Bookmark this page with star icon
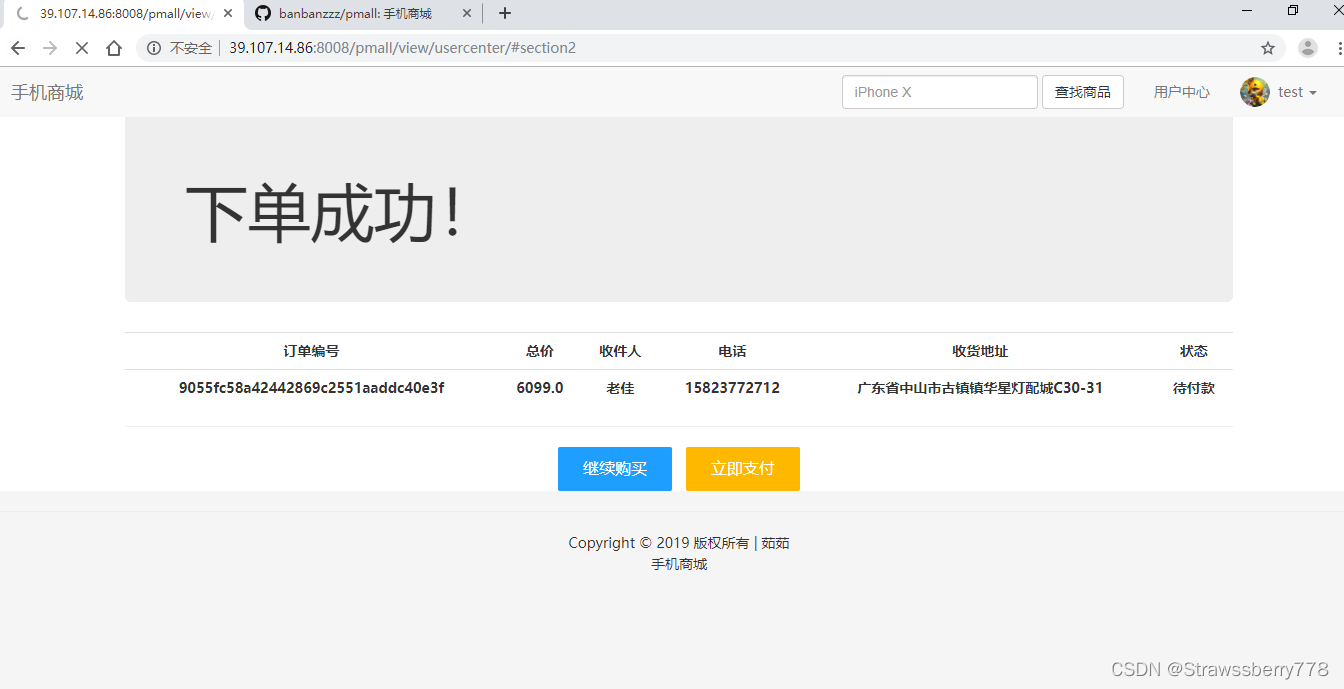 tap(1268, 48)
